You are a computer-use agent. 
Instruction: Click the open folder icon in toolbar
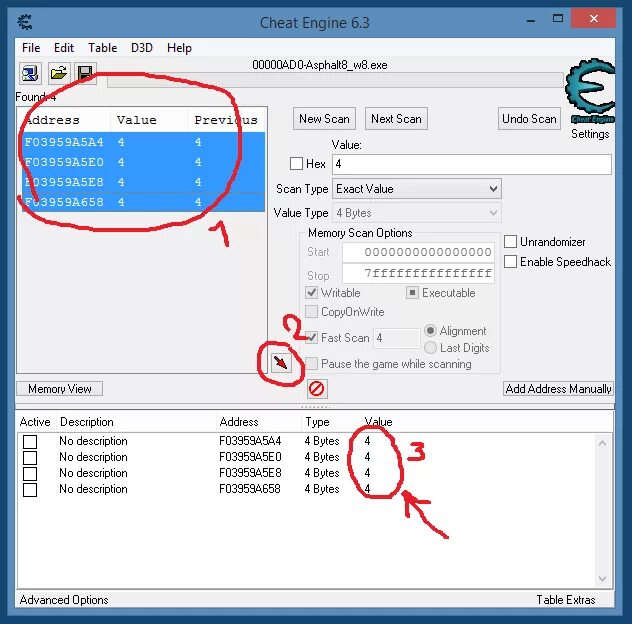[59, 74]
